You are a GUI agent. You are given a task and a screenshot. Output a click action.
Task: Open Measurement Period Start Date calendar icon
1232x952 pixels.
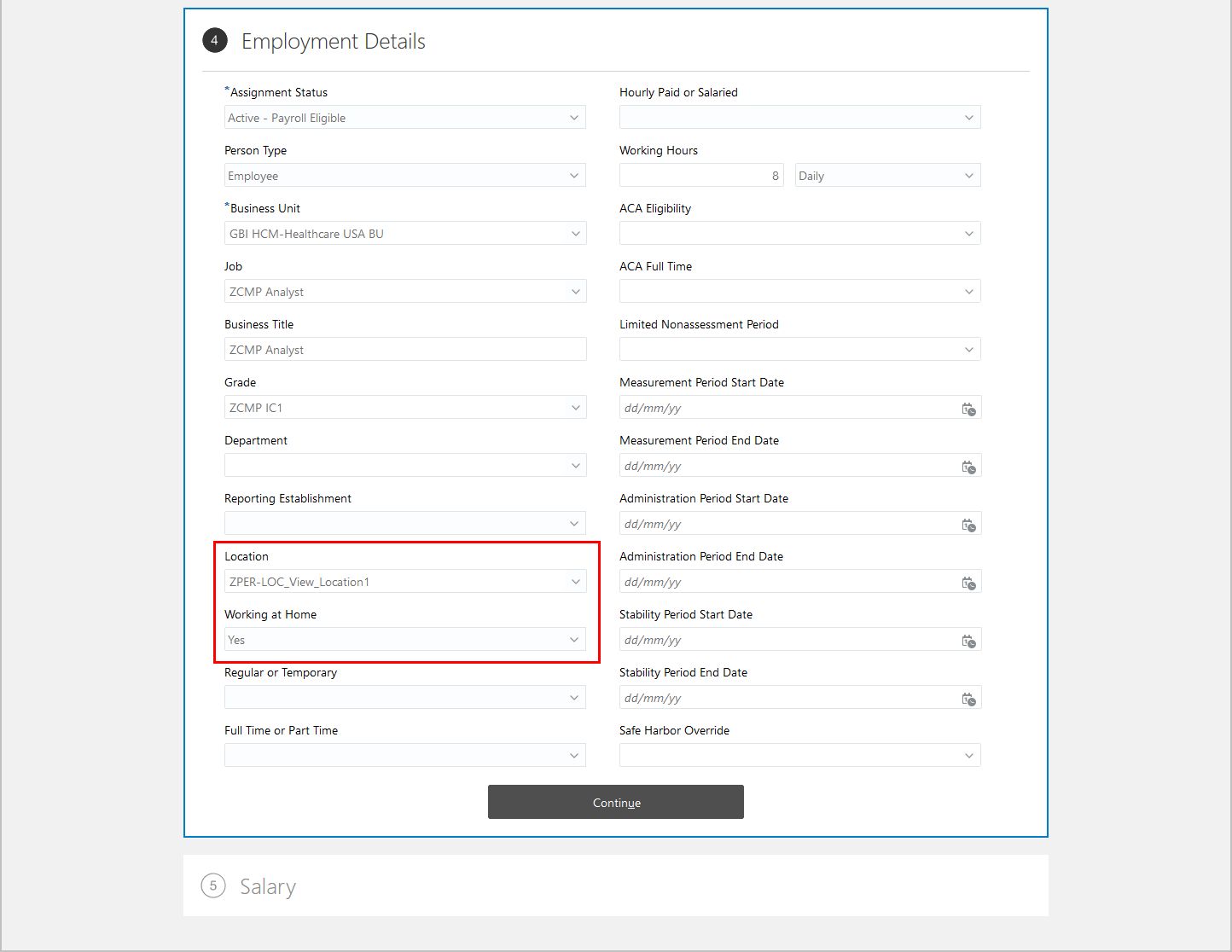pos(968,409)
